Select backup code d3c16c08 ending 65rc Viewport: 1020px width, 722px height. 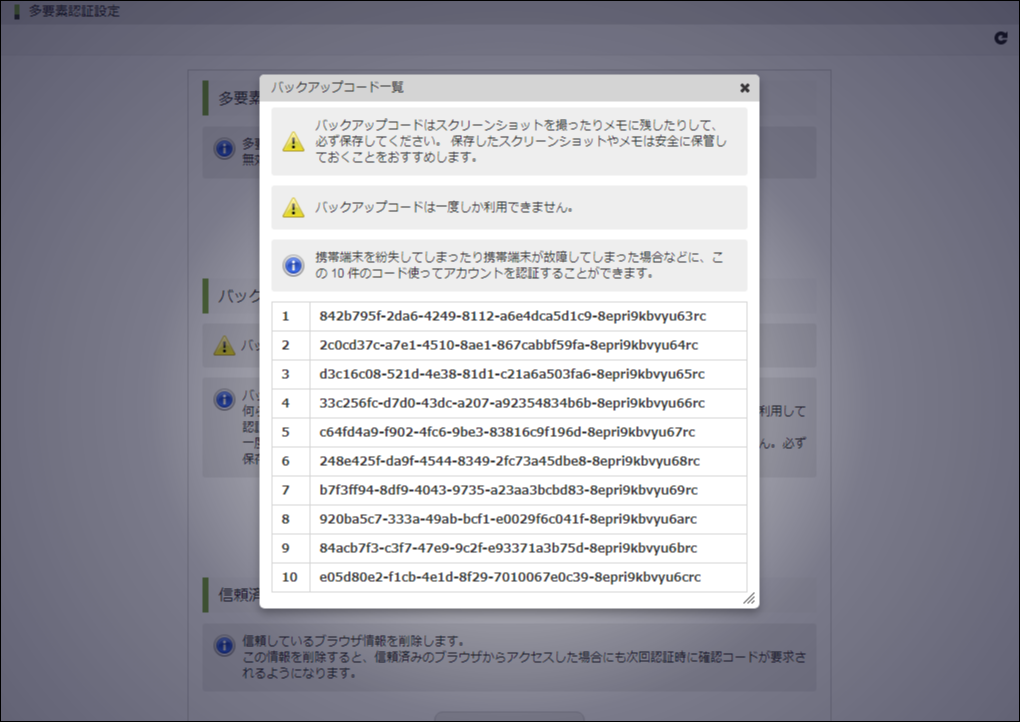(x=512, y=374)
